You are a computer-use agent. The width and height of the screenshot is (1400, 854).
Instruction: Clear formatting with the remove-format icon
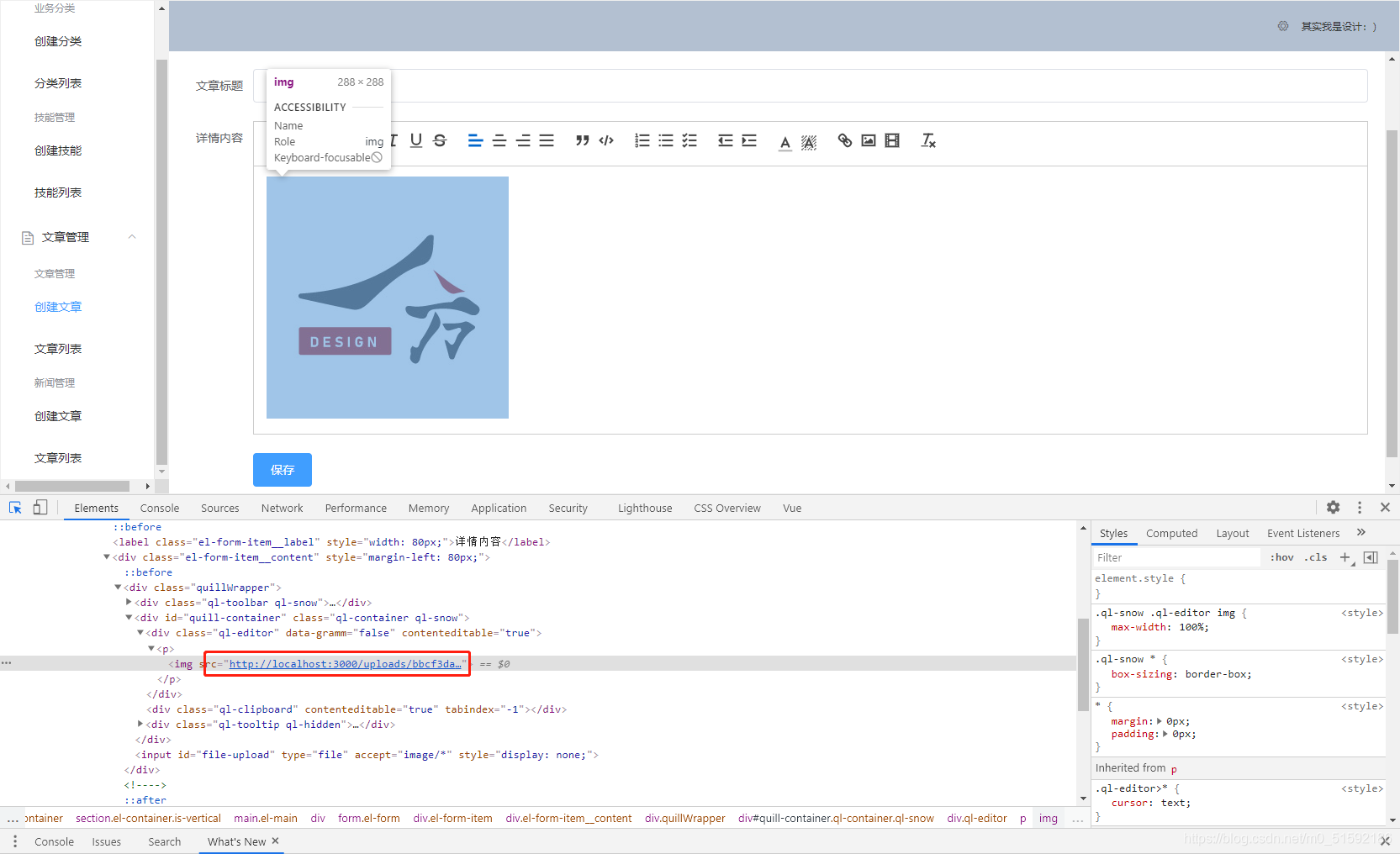(927, 140)
